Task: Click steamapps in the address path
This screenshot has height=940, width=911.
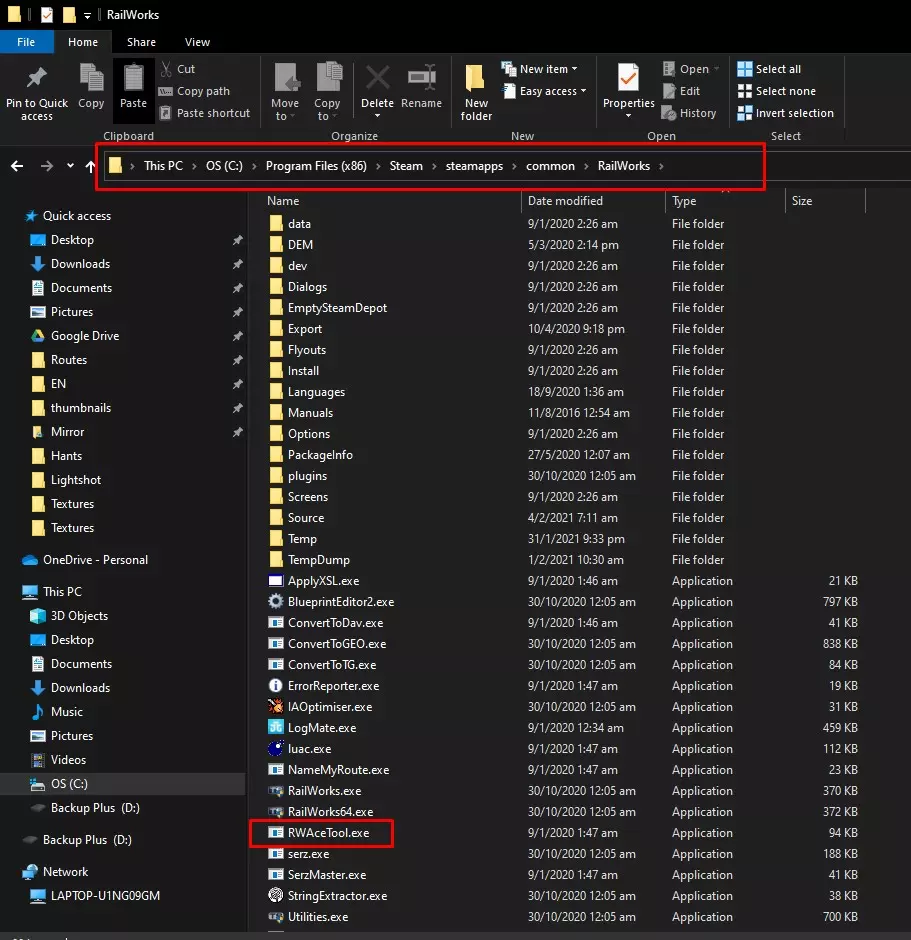Action: click(x=474, y=166)
